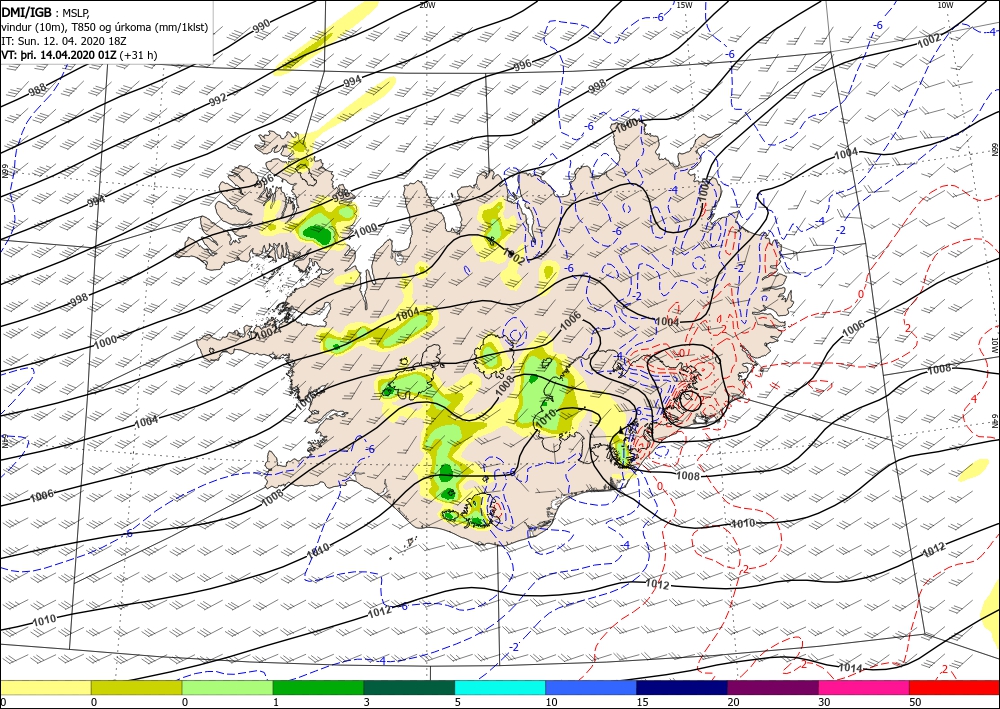The width and height of the screenshot is (1000, 709).
Task: Click the '988' isobar label
Action: (x=38, y=91)
